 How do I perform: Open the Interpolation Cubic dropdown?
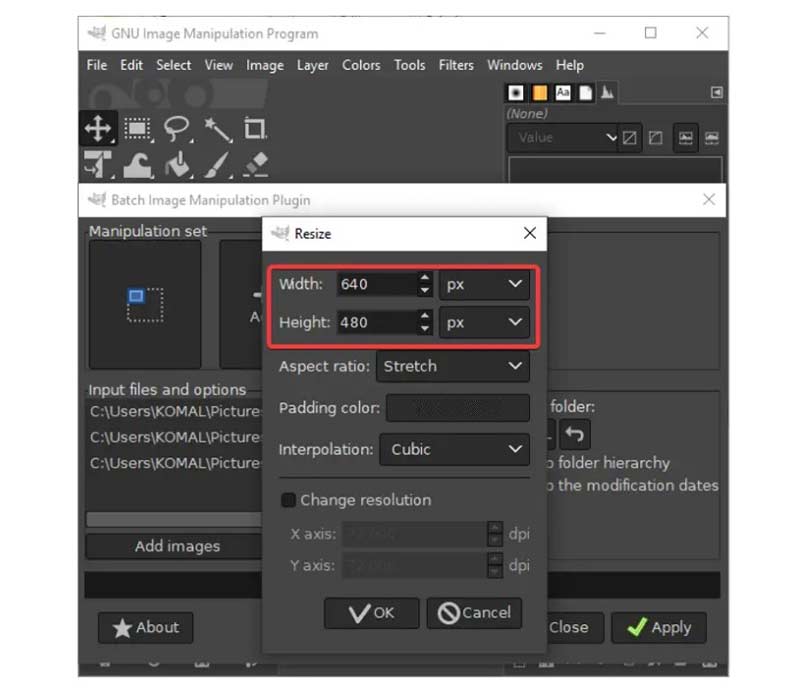click(454, 449)
